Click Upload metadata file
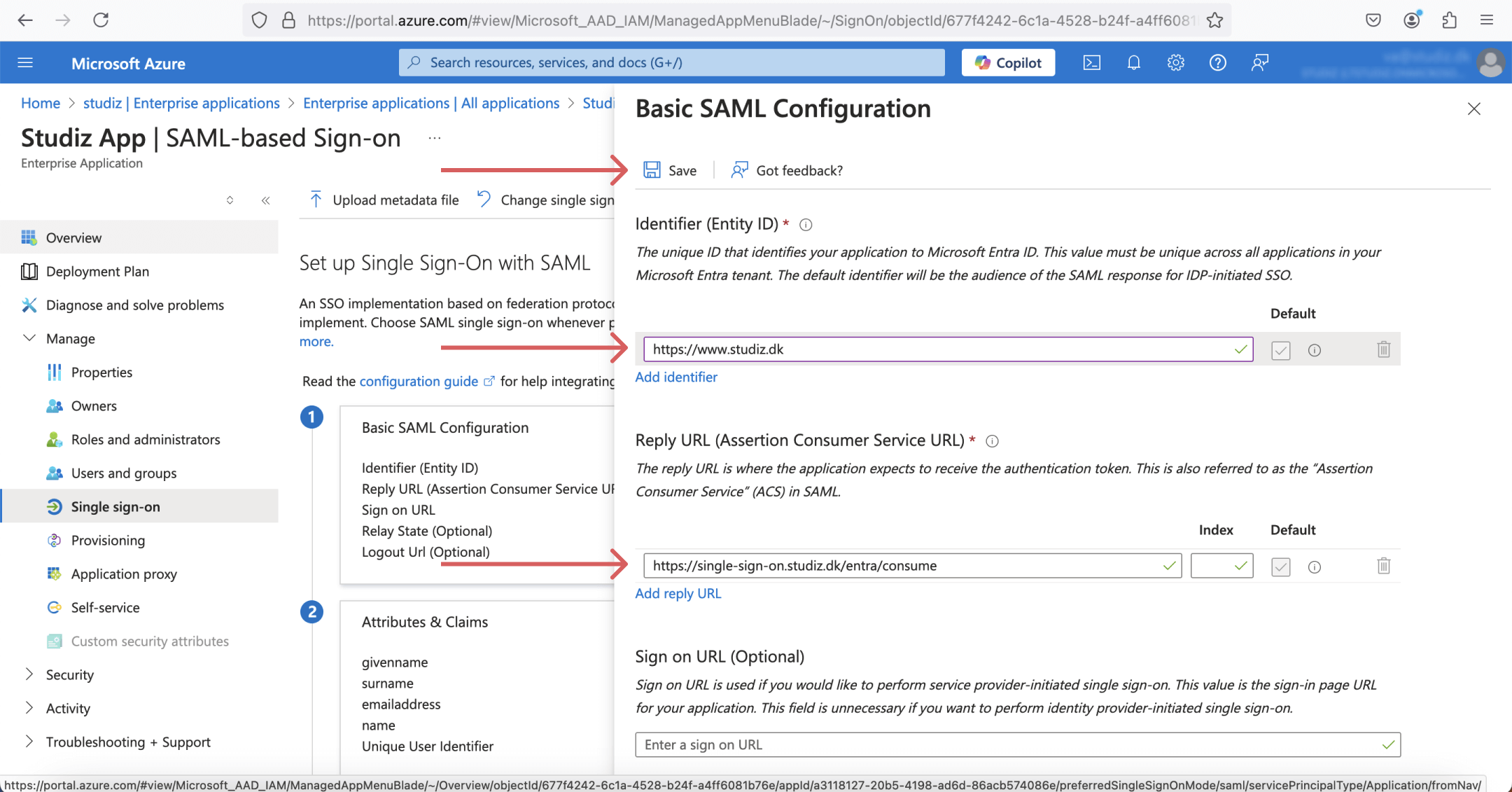Screen dimensions: 1512x792 pos(384,200)
